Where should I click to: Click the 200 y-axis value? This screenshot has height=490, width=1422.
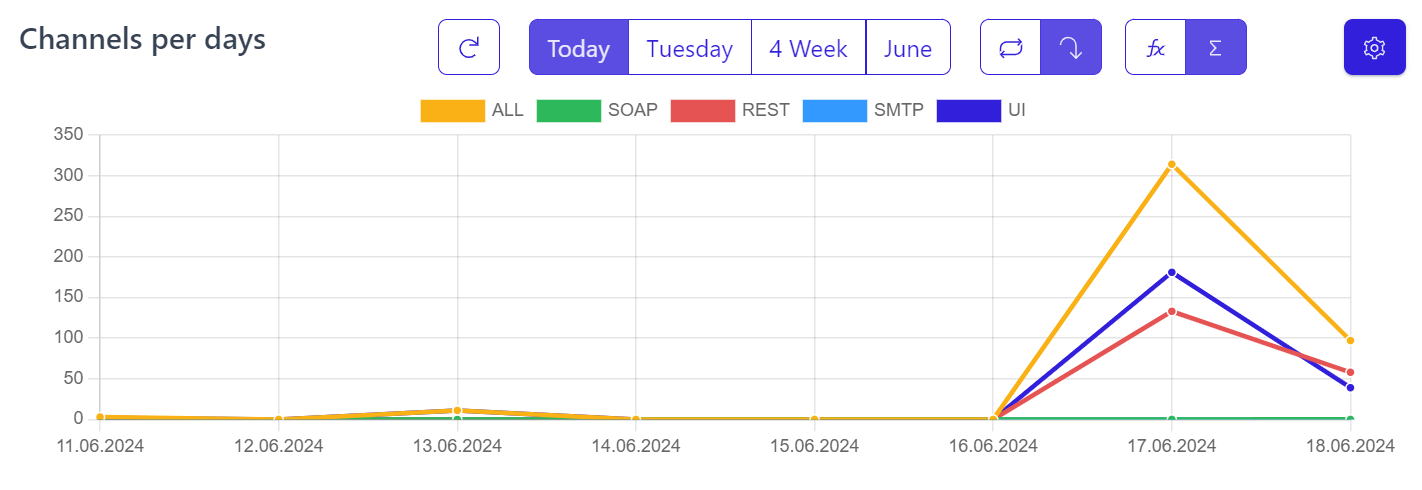click(x=69, y=257)
